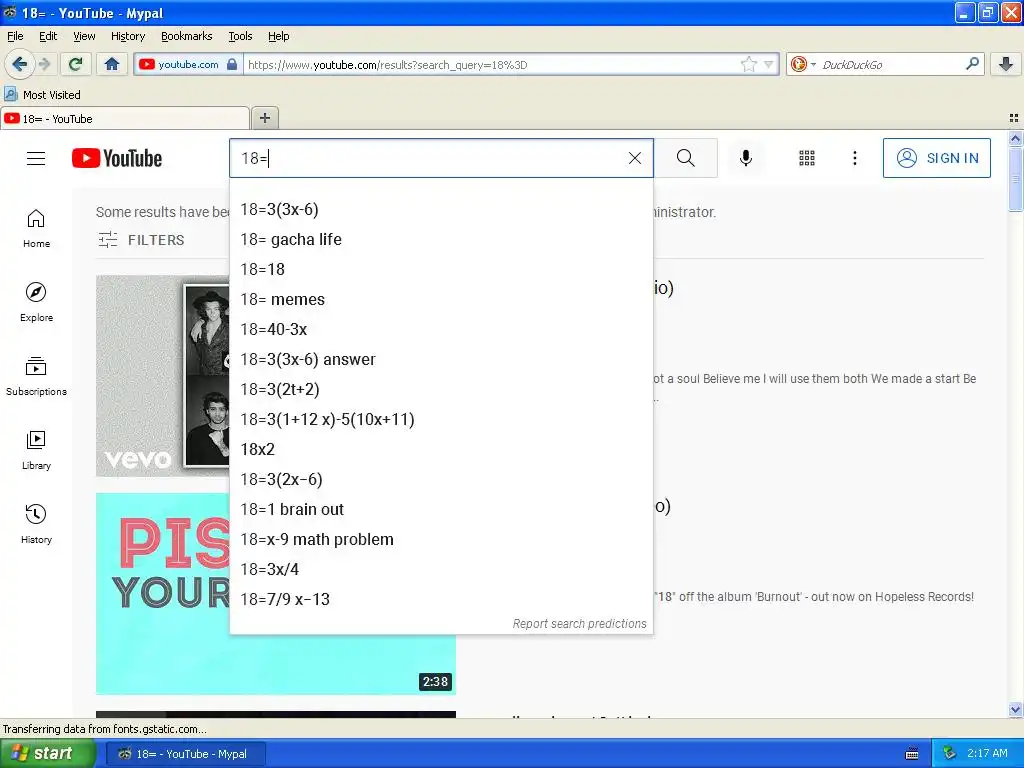This screenshot has height=768, width=1024.
Task: Click the tray network status icon
Action: pyautogui.click(x=949, y=754)
